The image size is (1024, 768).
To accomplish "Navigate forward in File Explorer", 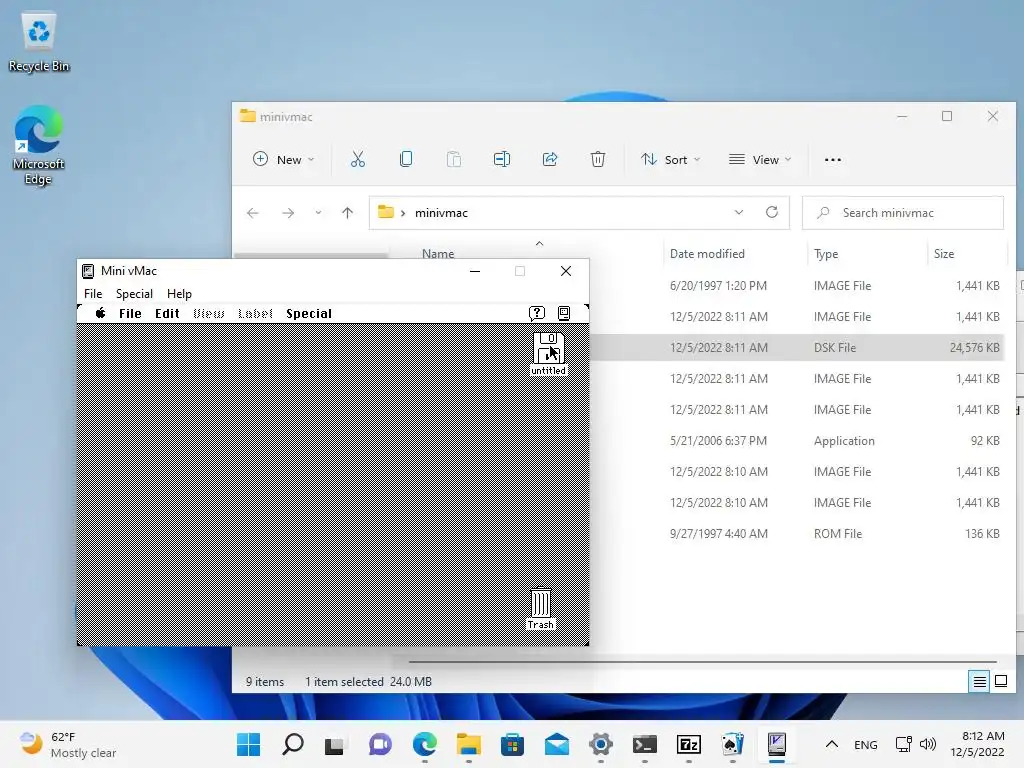I will pyautogui.click(x=288, y=213).
